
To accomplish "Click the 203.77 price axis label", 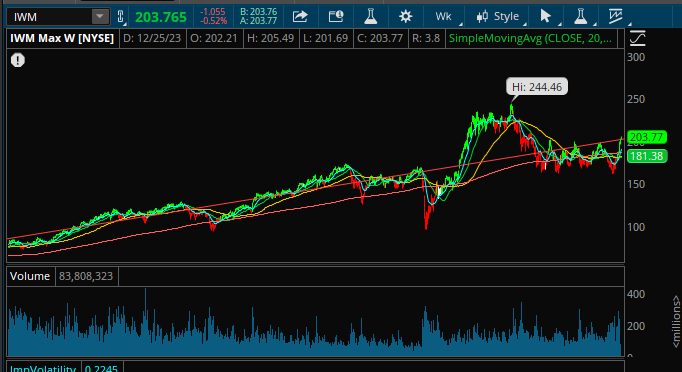I will [647, 137].
